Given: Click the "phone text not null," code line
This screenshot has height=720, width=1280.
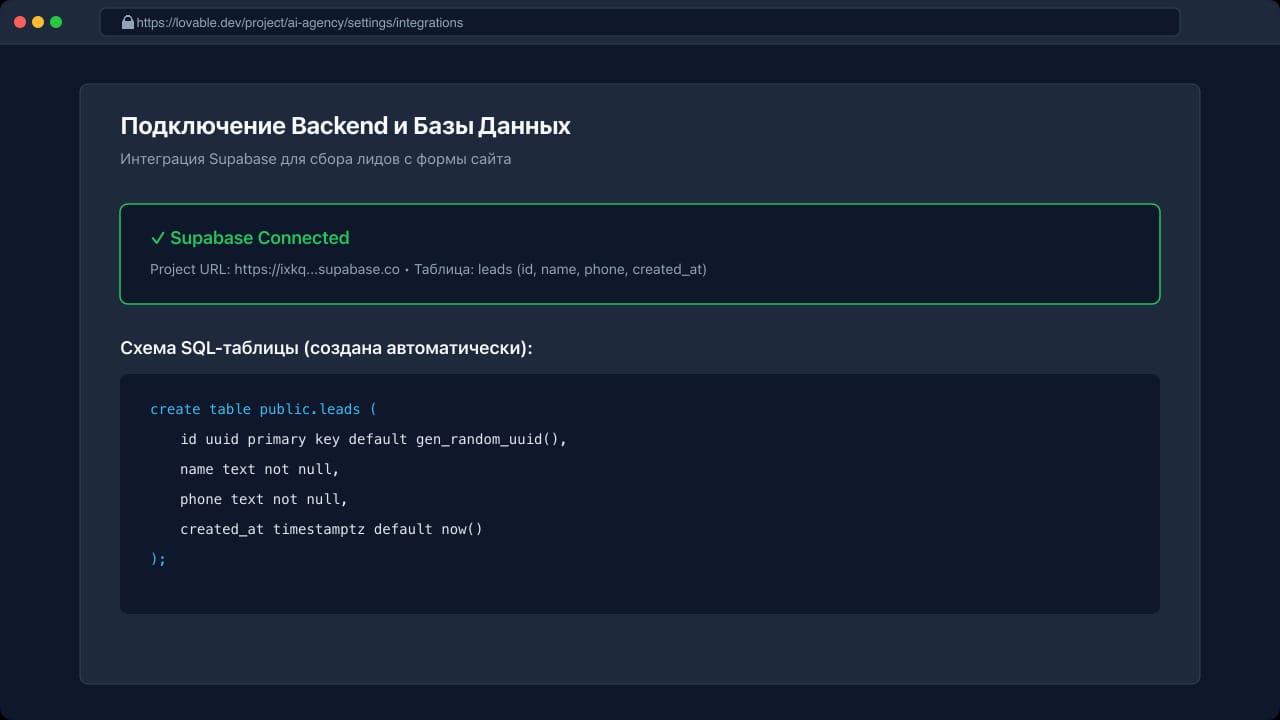Looking at the screenshot, I should click(x=264, y=499).
